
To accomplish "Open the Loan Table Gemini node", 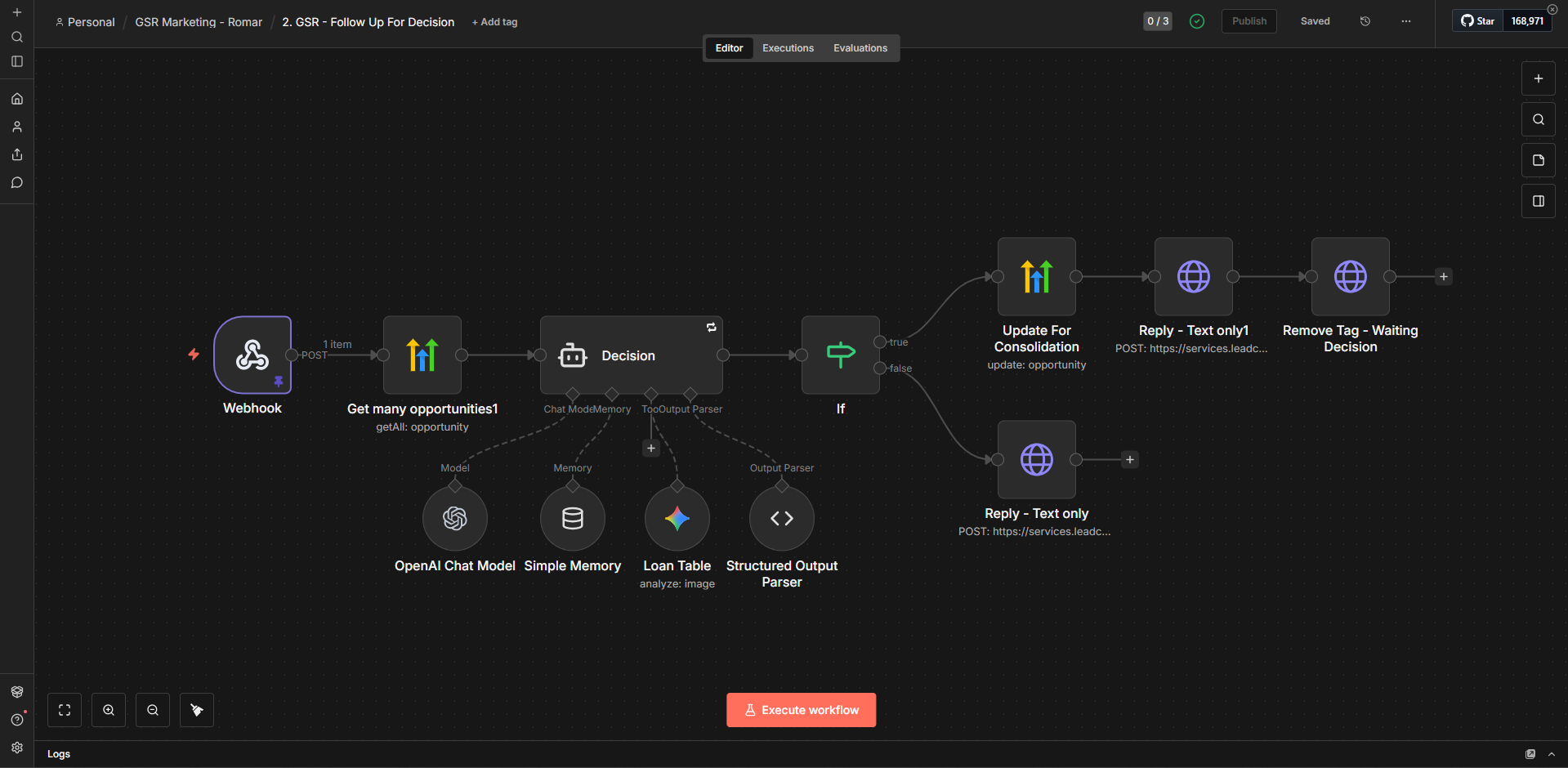I will (677, 518).
